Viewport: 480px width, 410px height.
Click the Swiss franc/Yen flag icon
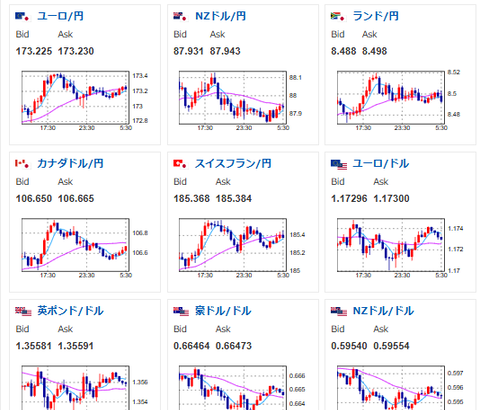point(180,164)
